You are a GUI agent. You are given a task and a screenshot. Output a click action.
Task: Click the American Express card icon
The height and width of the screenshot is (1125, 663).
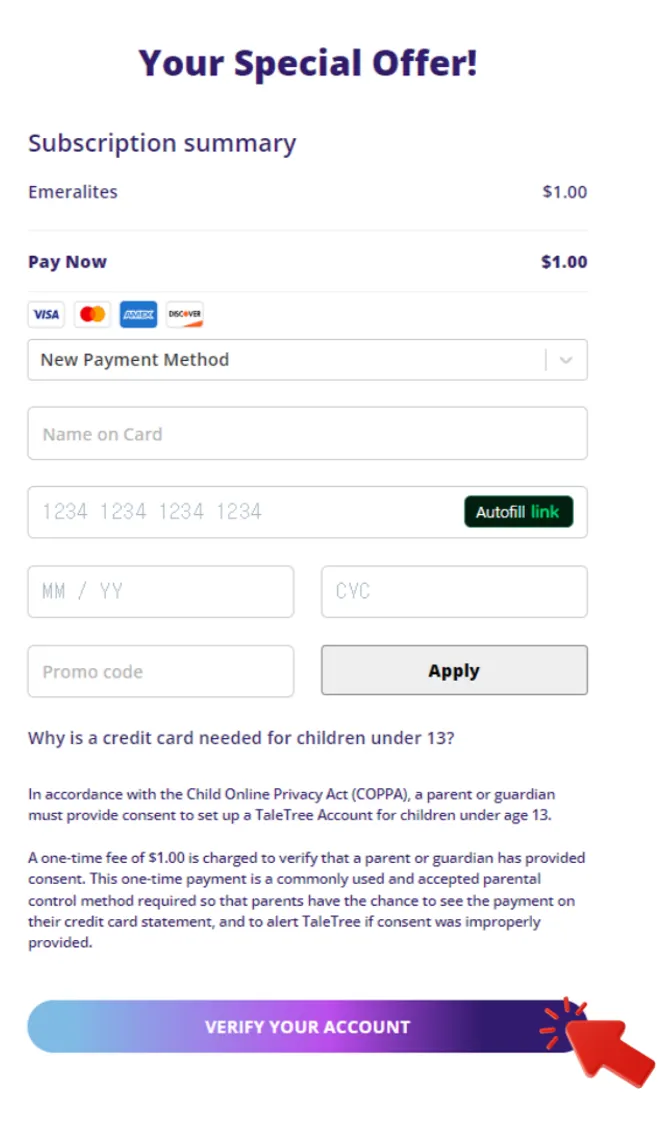[139, 315]
